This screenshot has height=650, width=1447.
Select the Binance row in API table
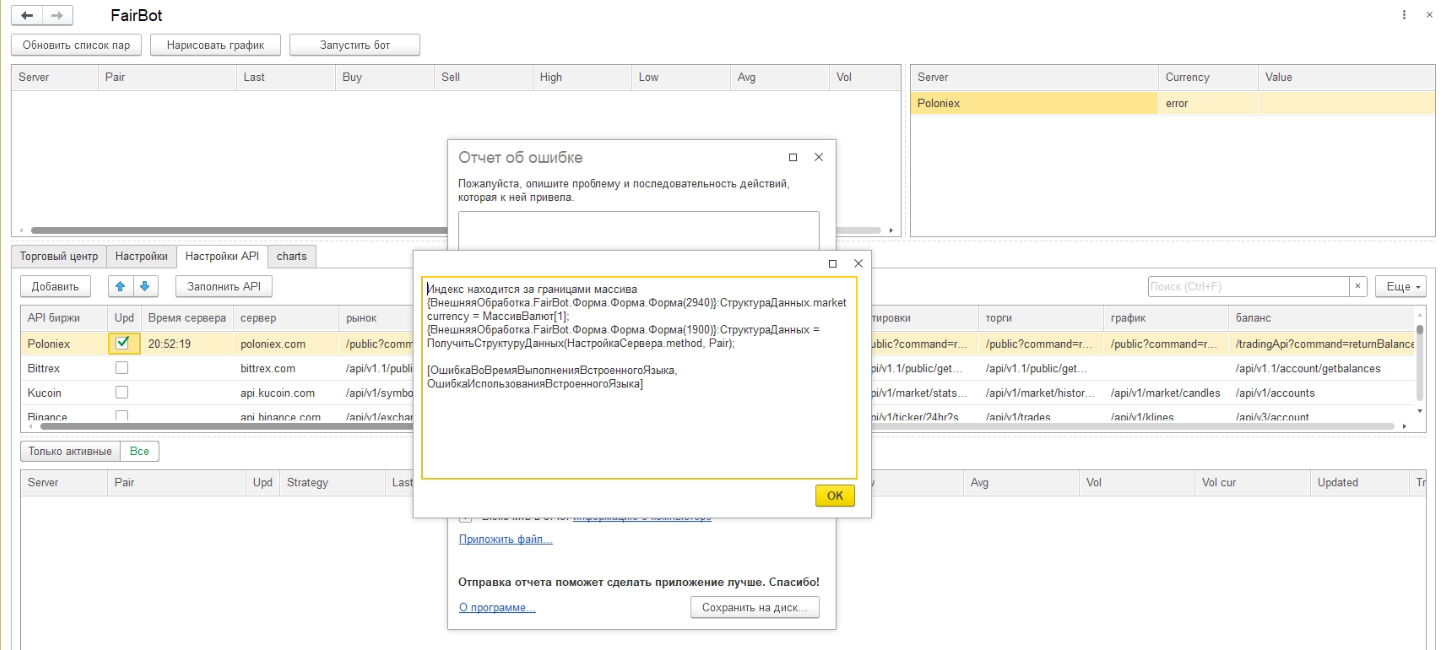click(x=720, y=416)
